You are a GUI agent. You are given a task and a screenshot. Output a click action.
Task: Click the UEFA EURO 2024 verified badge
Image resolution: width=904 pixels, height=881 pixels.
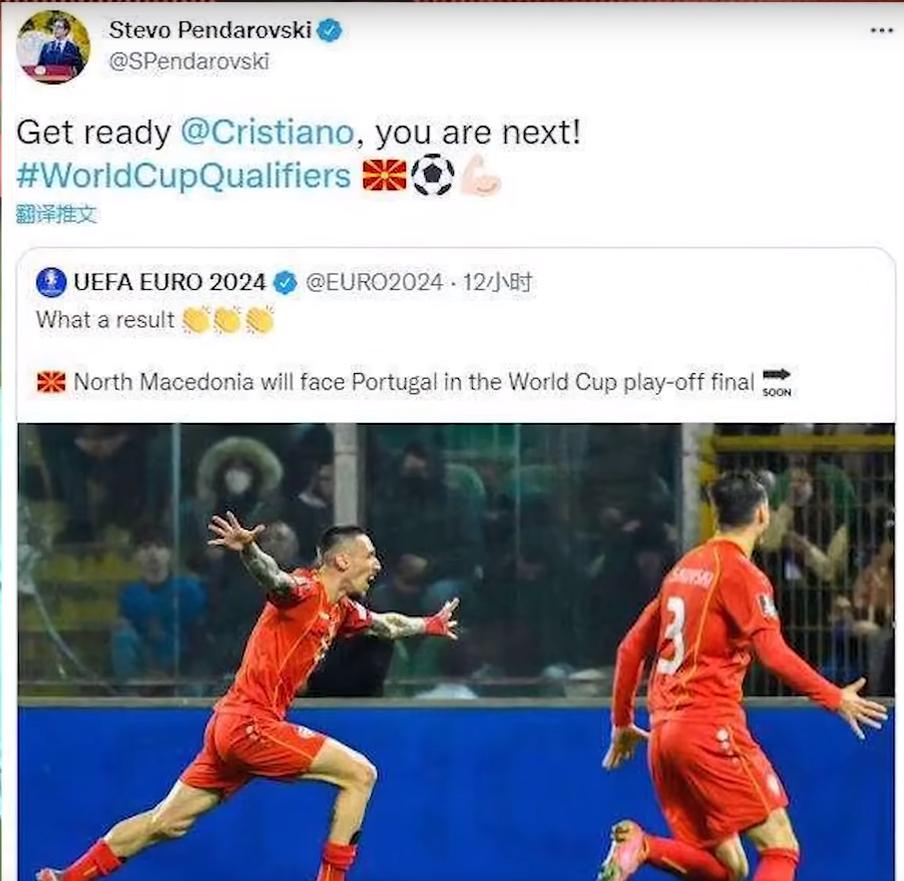point(285,283)
